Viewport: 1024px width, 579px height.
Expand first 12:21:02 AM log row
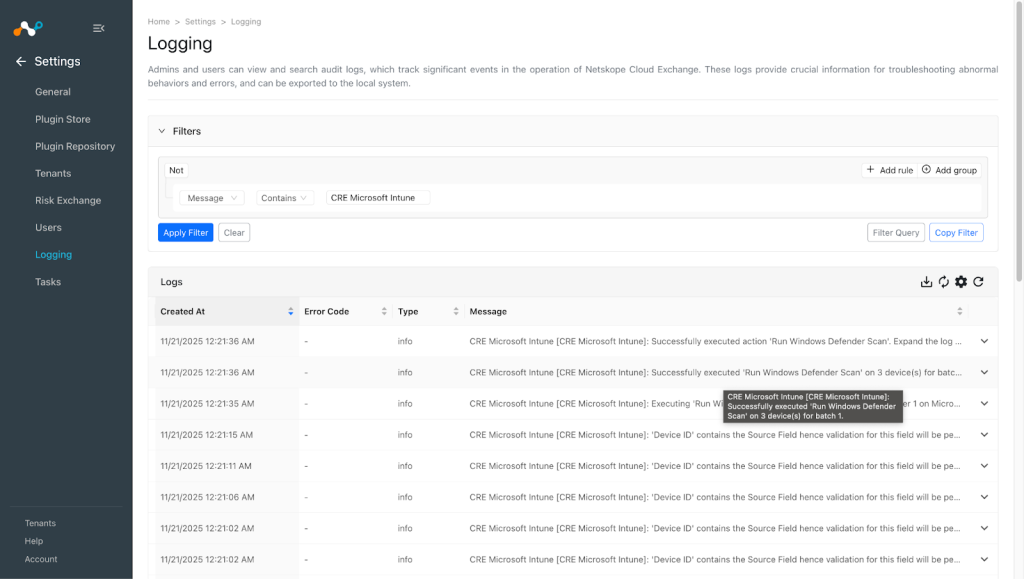984,528
